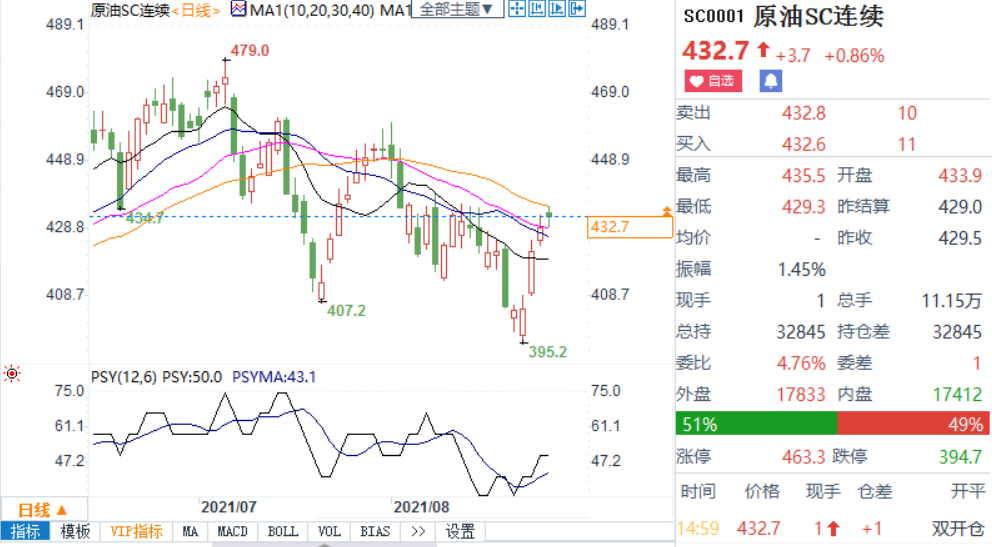Expand the 日线 period selector at bottom left
This screenshot has width=992, height=547.
(x=44, y=509)
